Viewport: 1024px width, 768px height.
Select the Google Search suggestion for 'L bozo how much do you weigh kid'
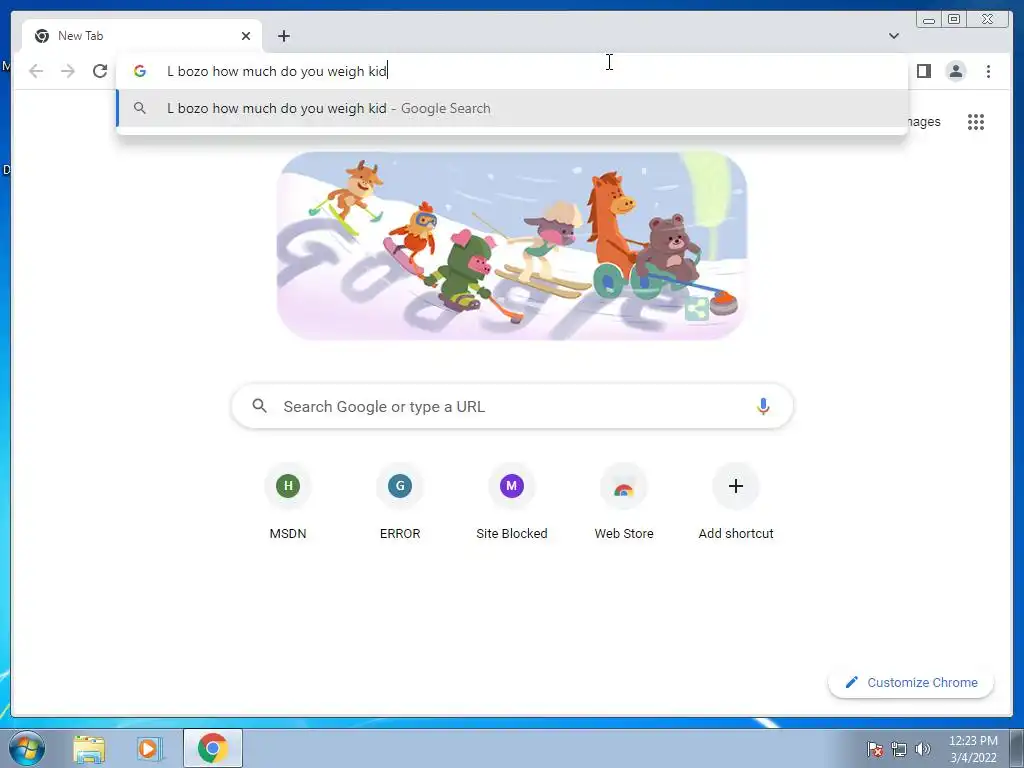tap(512, 108)
